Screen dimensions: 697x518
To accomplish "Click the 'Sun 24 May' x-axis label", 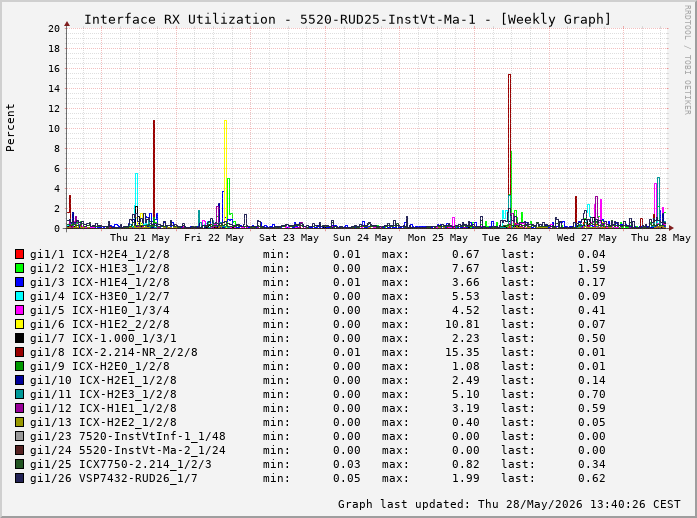I will click(363, 238).
